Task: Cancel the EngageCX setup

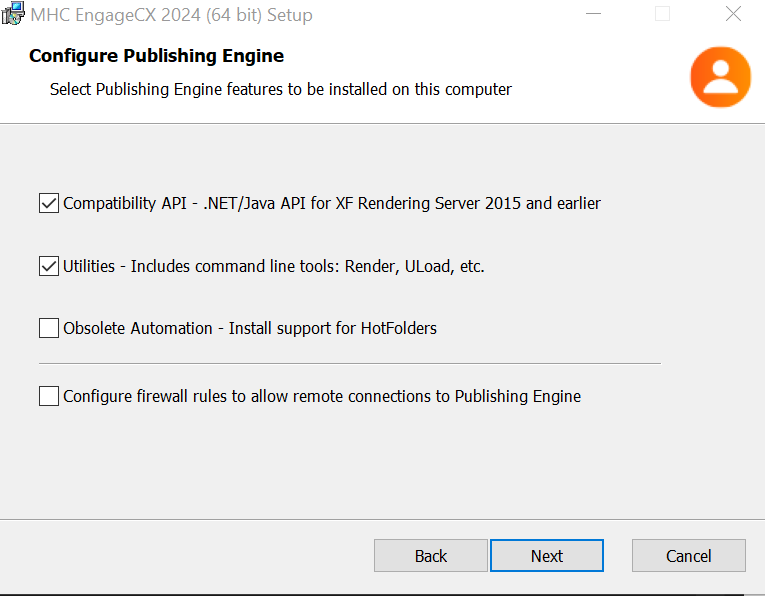Action: (x=688, y=556)
